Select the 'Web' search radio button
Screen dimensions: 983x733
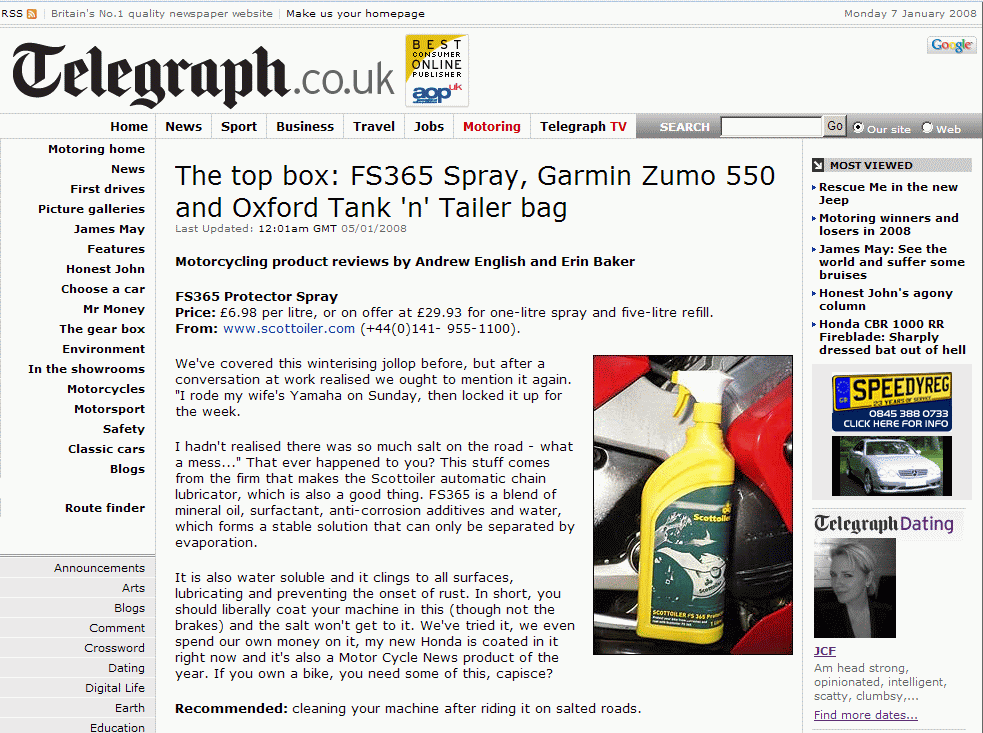point(927,128)
